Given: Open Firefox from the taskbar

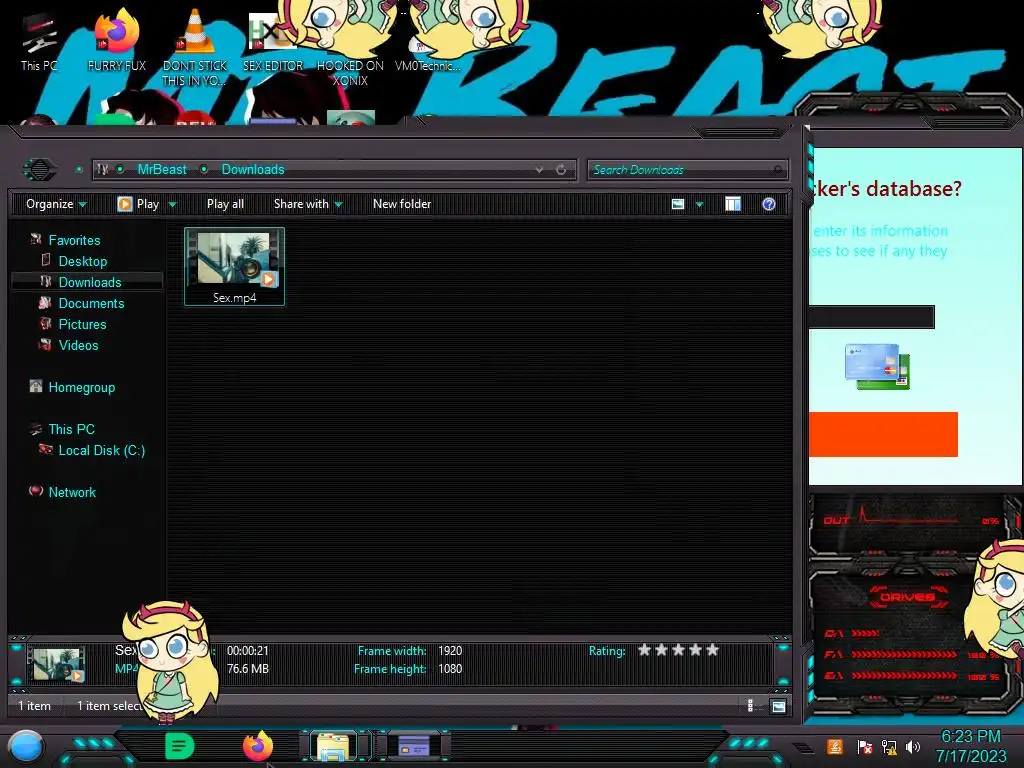Looking at the screenshot, I should [258, 746].
